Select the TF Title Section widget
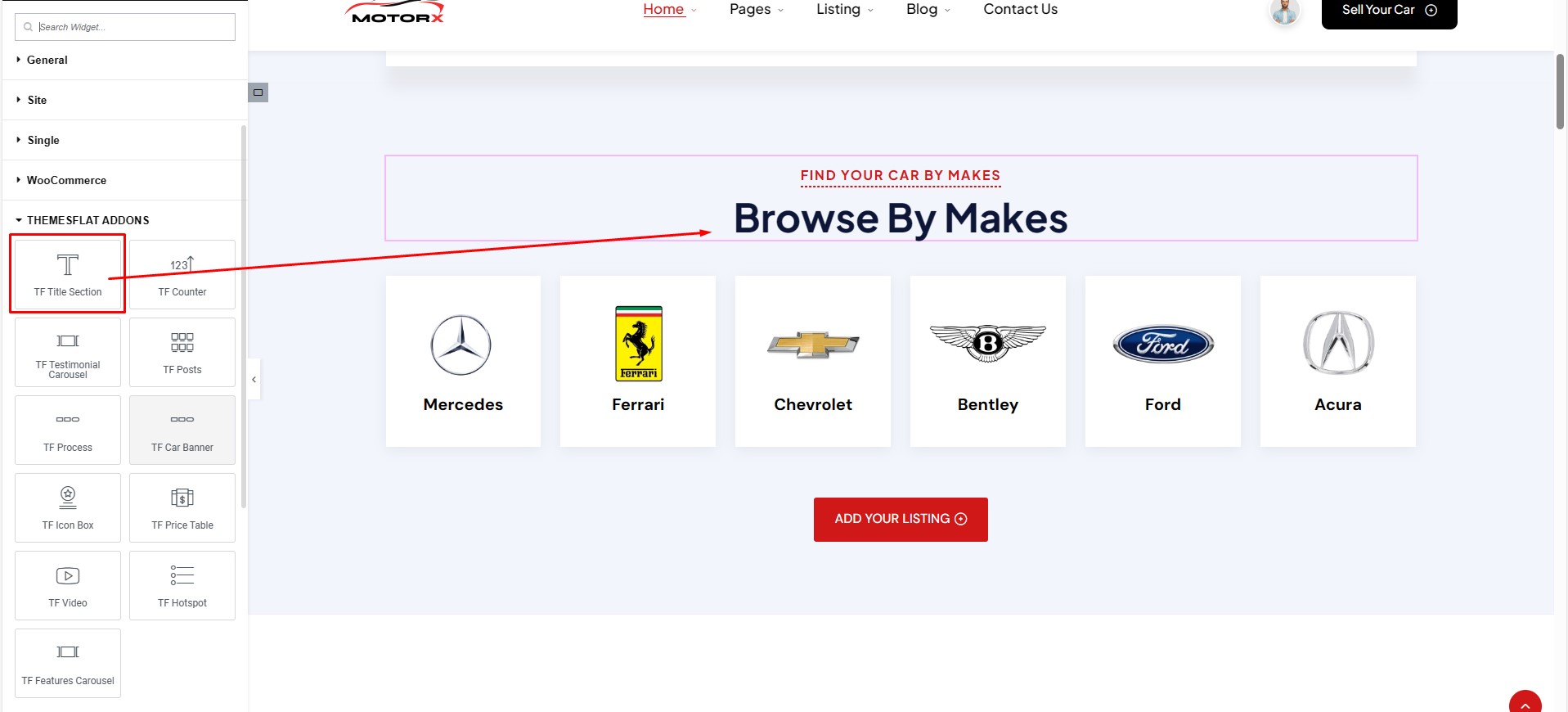The height and width of the screenshot is (712, 1568). (x=68, y=274)
